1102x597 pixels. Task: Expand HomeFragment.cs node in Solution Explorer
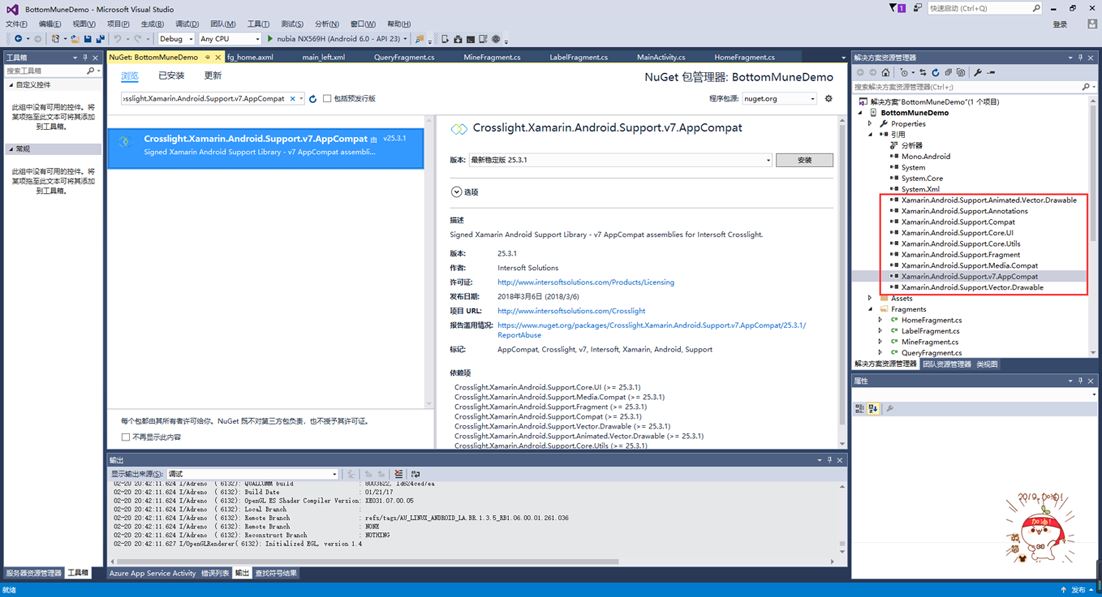[879, 320]
